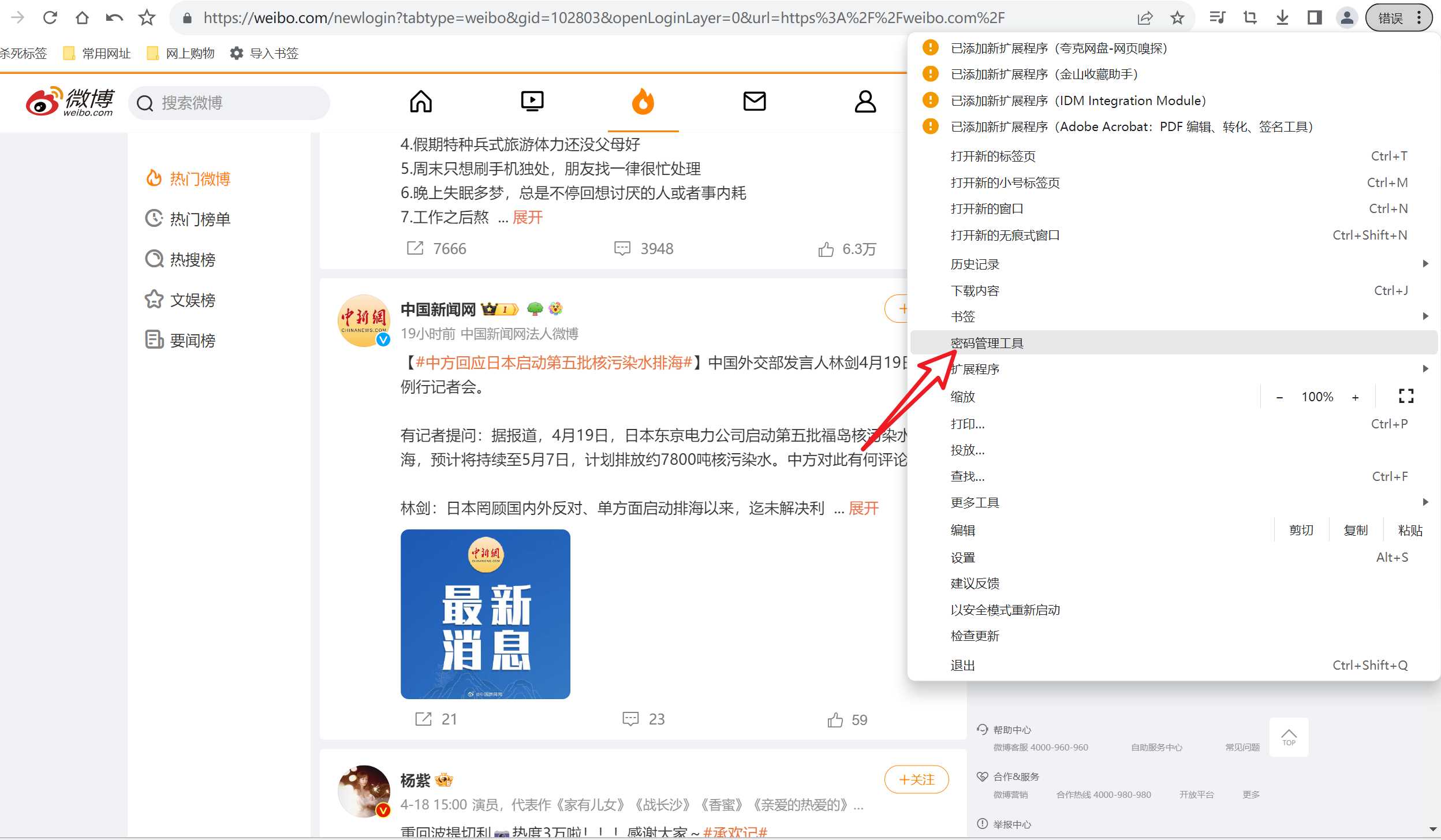1441x840 pixels.
Task: Expand 书签 submenu
Action: tap(1174, 317)
